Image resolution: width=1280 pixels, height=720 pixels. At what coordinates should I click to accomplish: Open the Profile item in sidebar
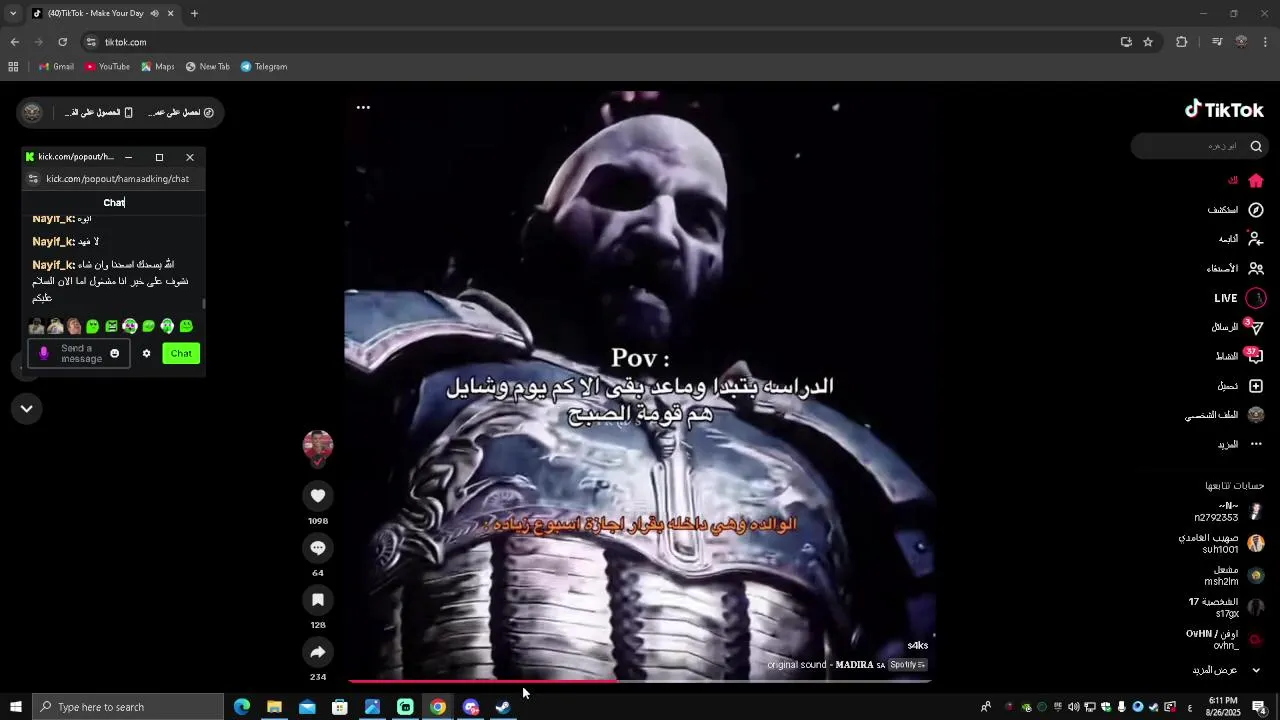tap(1225, 415)
